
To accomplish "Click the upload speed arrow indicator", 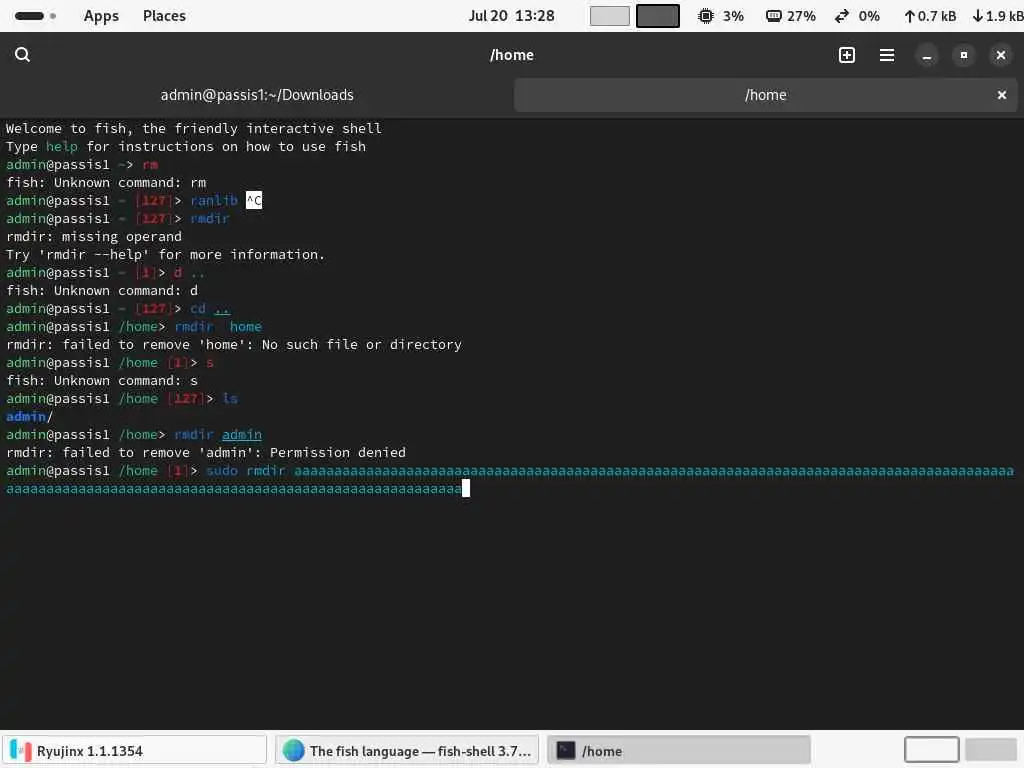I will (x=909, y=16).
